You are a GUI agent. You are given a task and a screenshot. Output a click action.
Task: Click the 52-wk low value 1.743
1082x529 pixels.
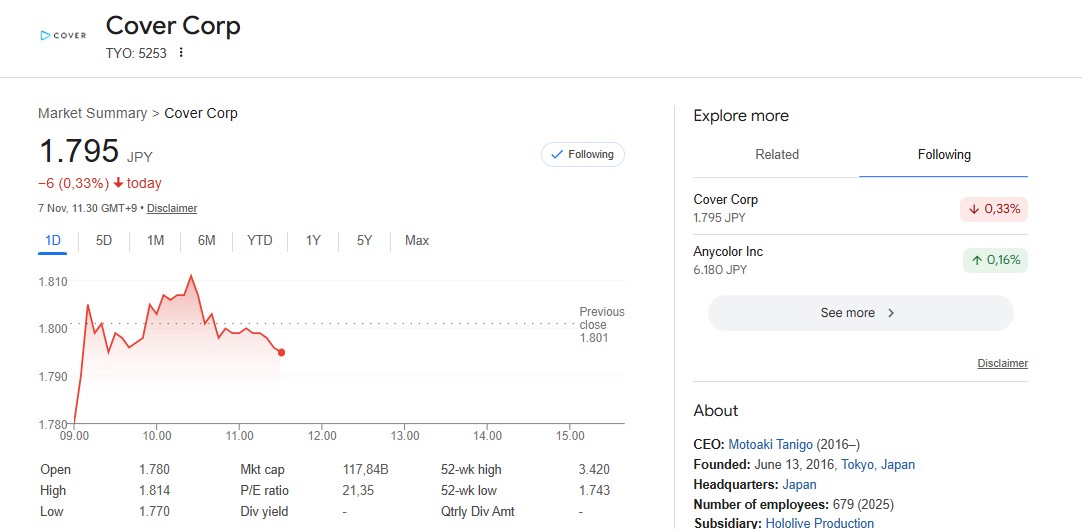click(594, 490)
